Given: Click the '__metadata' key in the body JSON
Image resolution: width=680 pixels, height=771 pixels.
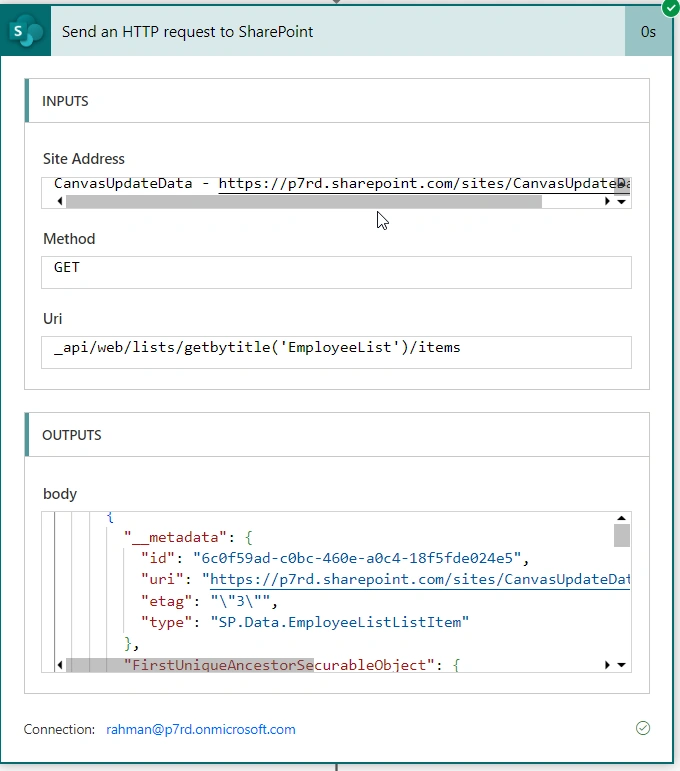Looking at the screenshot, I should point(175,537).
